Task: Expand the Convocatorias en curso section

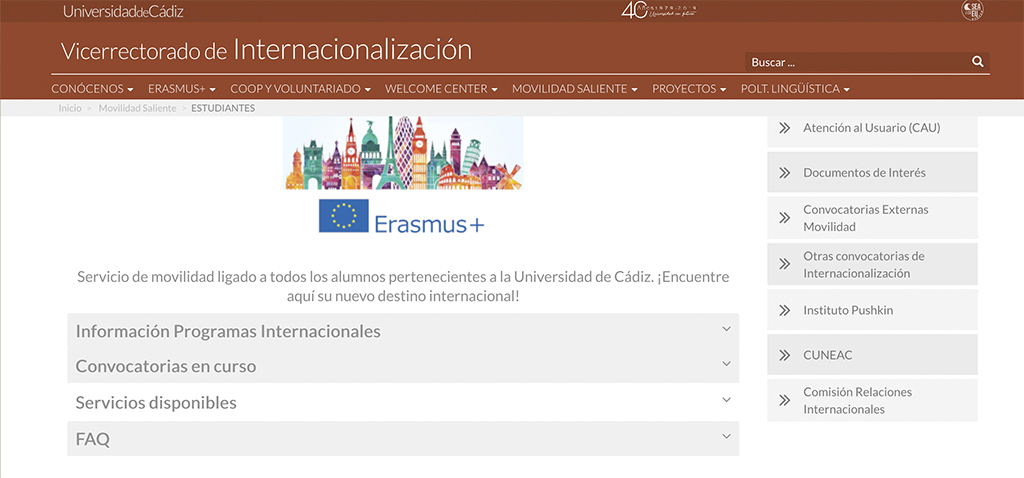Action: tap(402, 366)
